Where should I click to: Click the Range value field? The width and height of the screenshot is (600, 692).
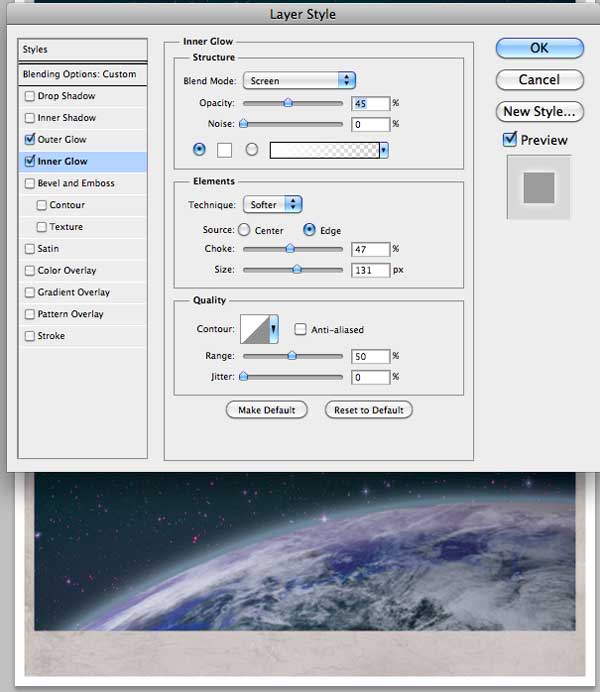point(371,356)
